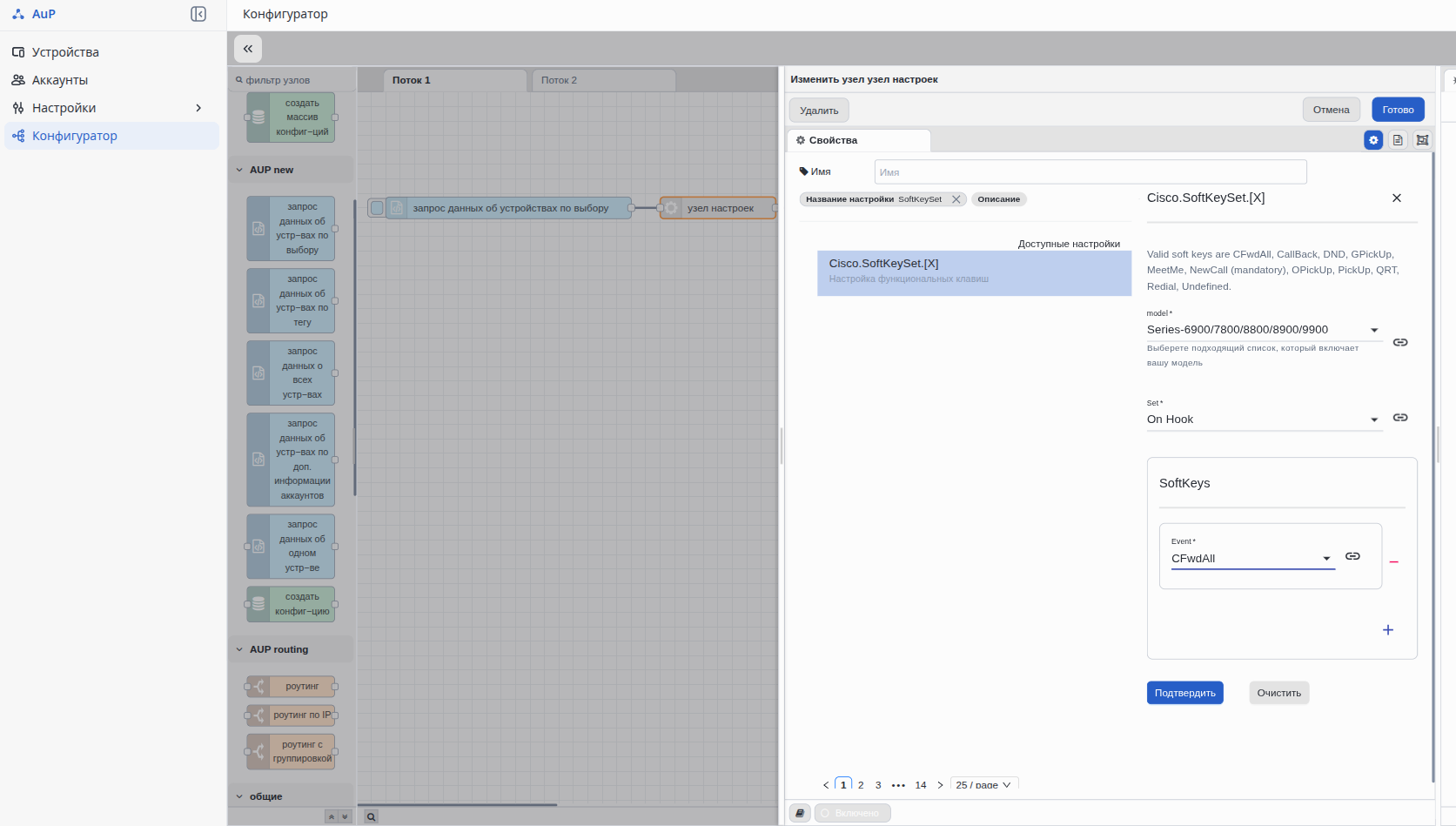Expand the Настройки submenu chevron
The height and width of the screenshot is (826, 1456).
(x=198, y=108)
